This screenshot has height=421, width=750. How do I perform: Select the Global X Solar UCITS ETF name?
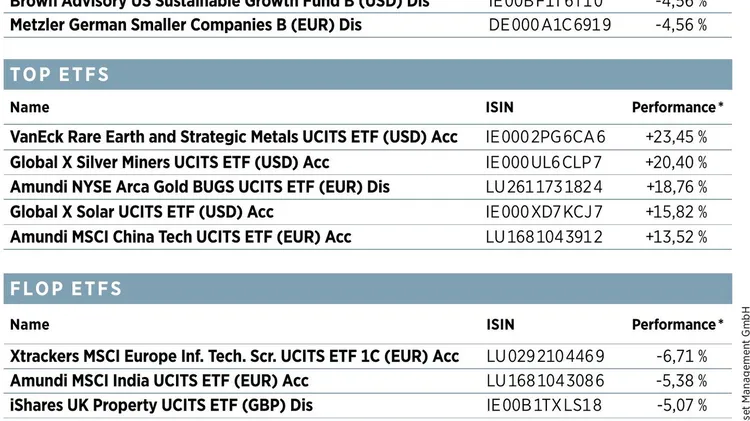tap(142, 212)
